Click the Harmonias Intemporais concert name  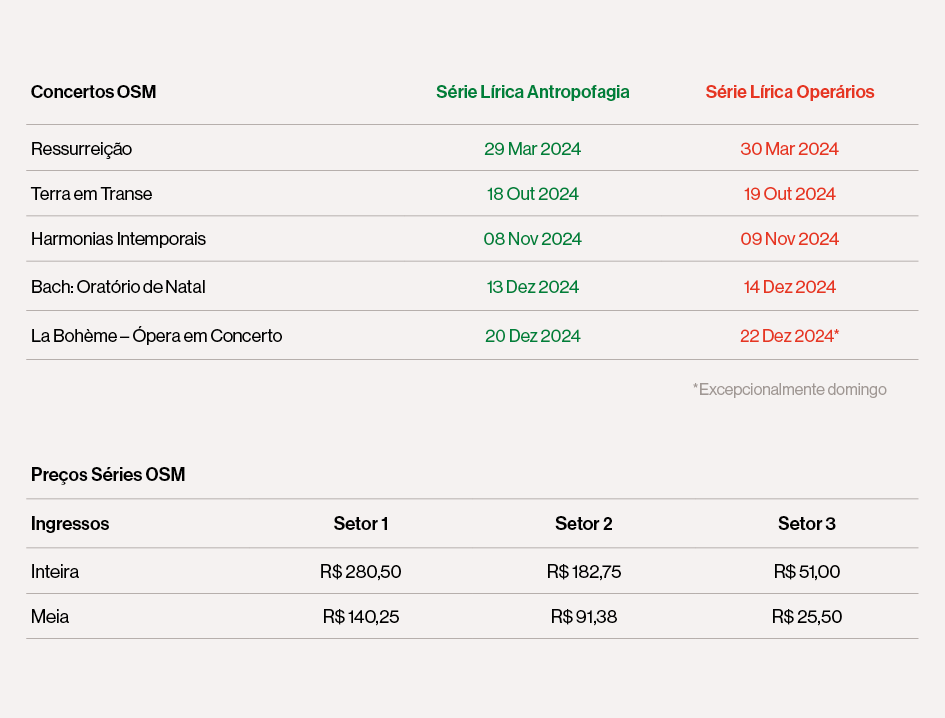pos(118,239)
